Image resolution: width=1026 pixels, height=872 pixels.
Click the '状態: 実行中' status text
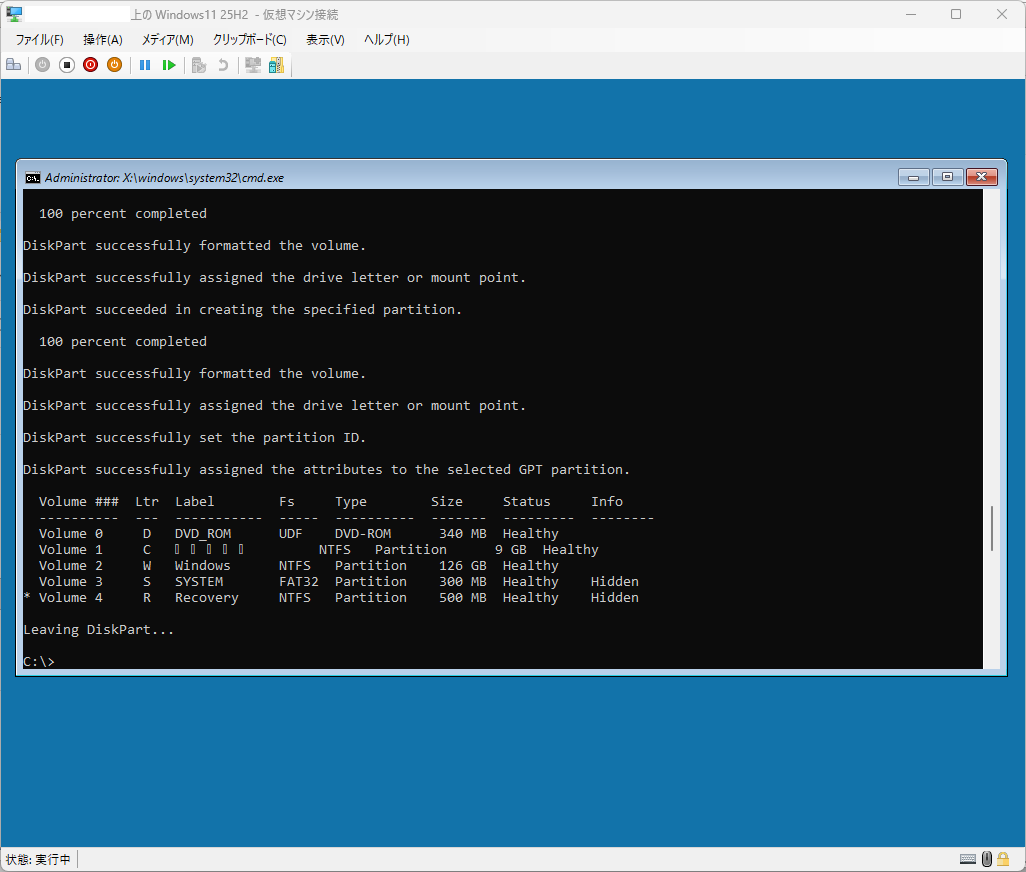pyautogui.click(x=38, y=860)
